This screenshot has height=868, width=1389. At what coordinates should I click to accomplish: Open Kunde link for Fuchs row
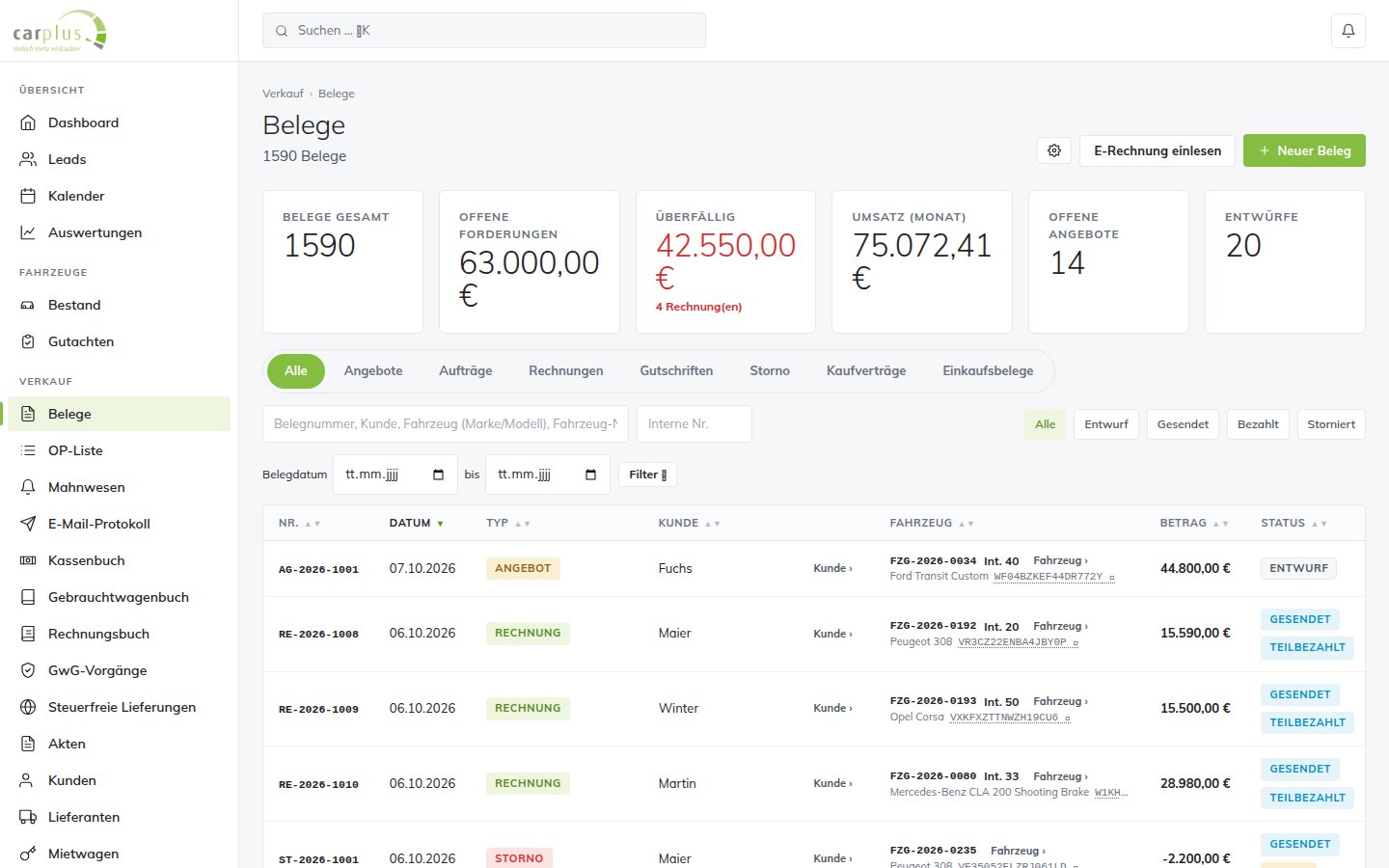click(832, 568)
